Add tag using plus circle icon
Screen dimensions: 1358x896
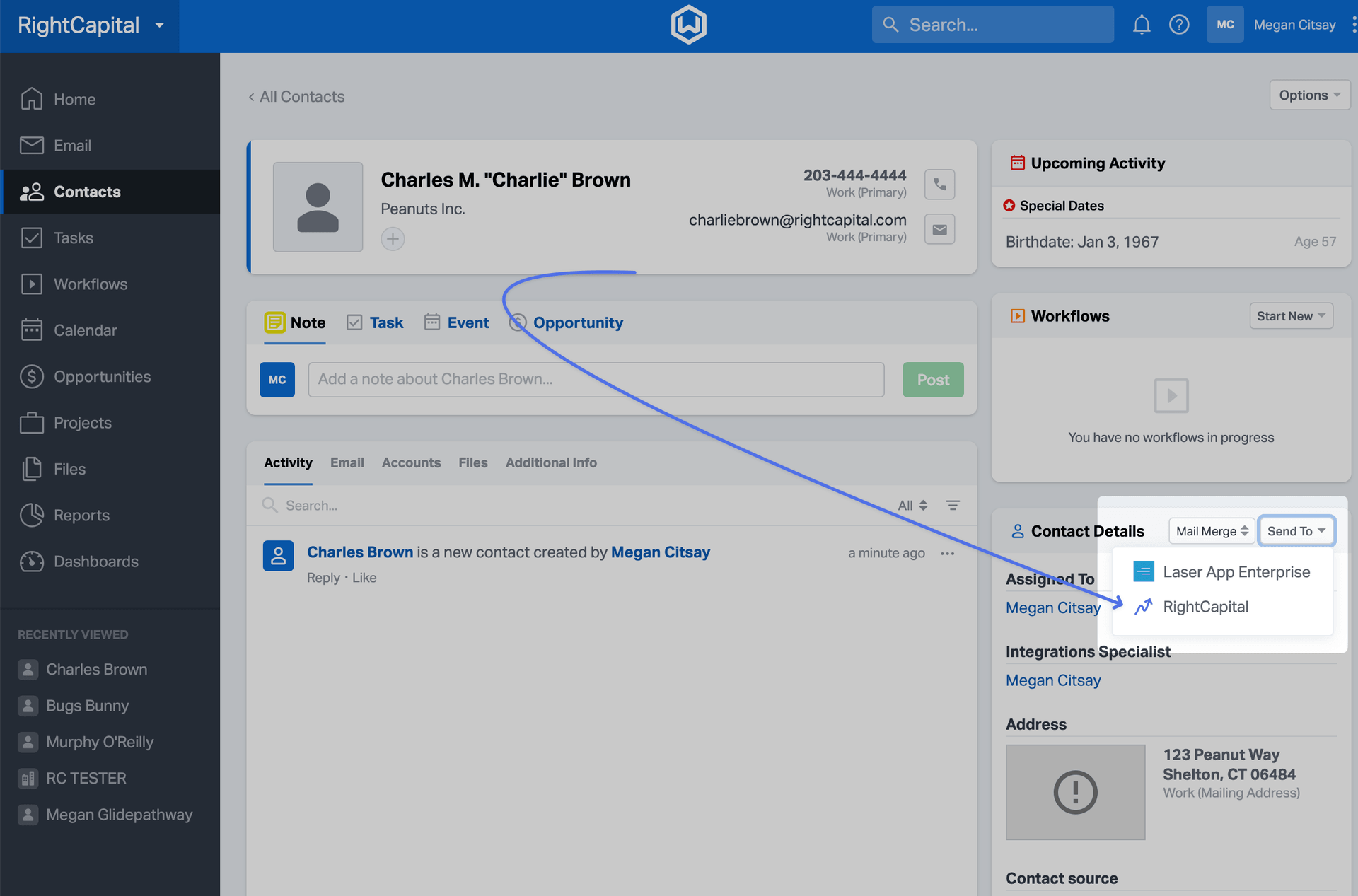click(393, 239)
